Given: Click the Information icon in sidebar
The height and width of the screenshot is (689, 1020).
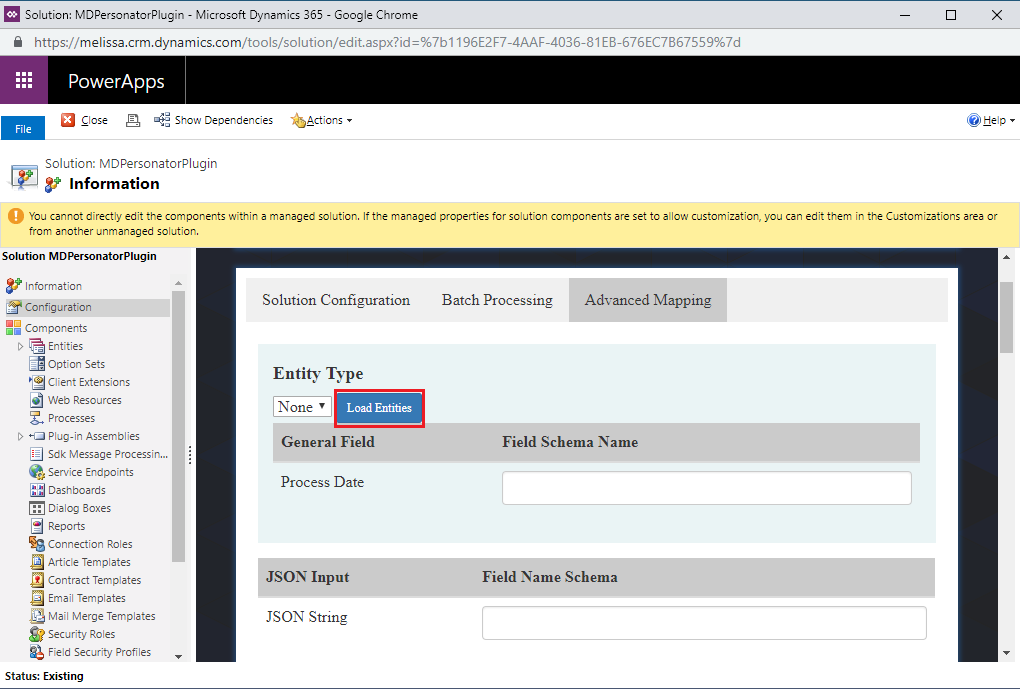Looking at the screenshot, I should (x=14, y=286).
